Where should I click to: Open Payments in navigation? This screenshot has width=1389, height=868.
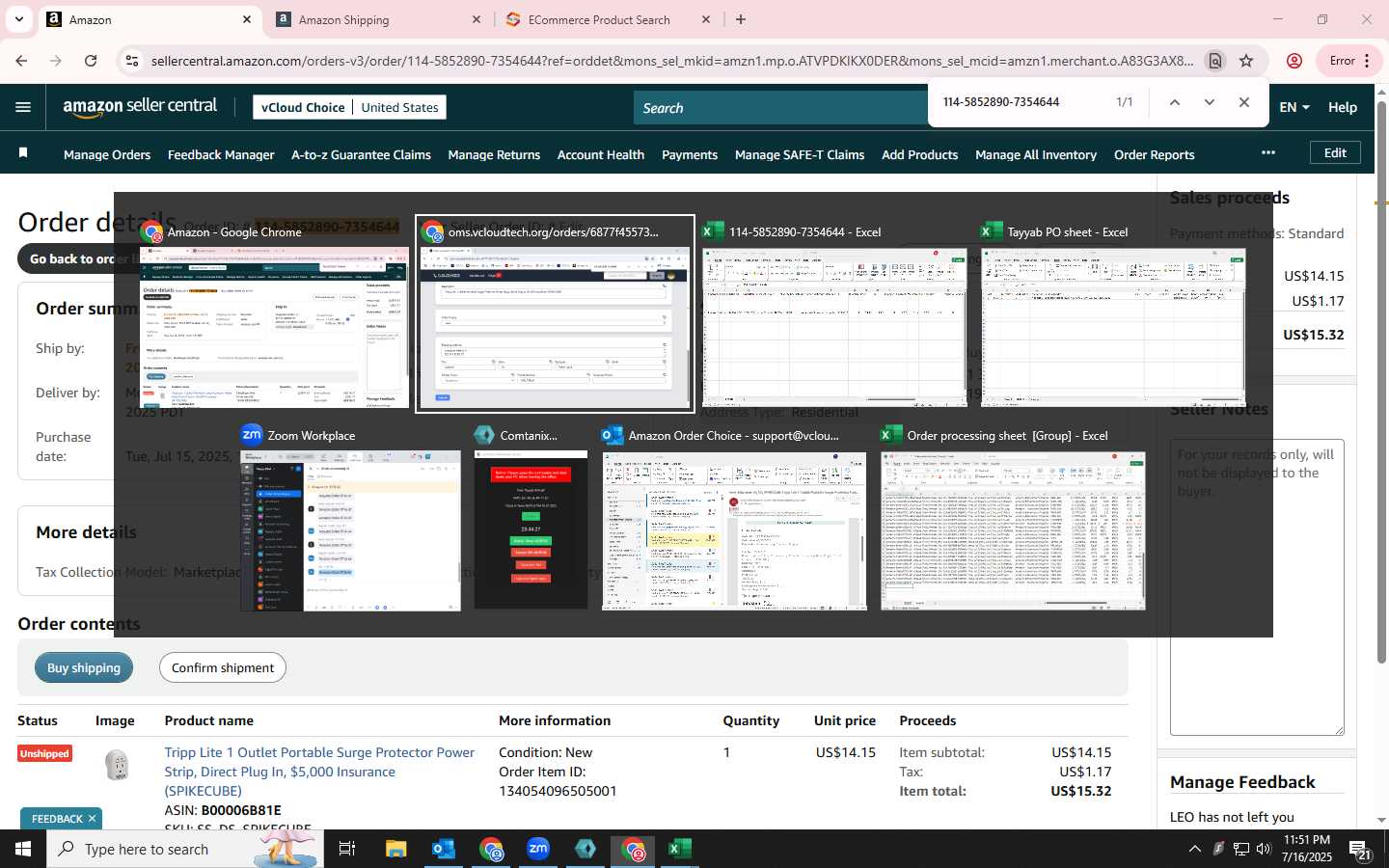(690, 154)
